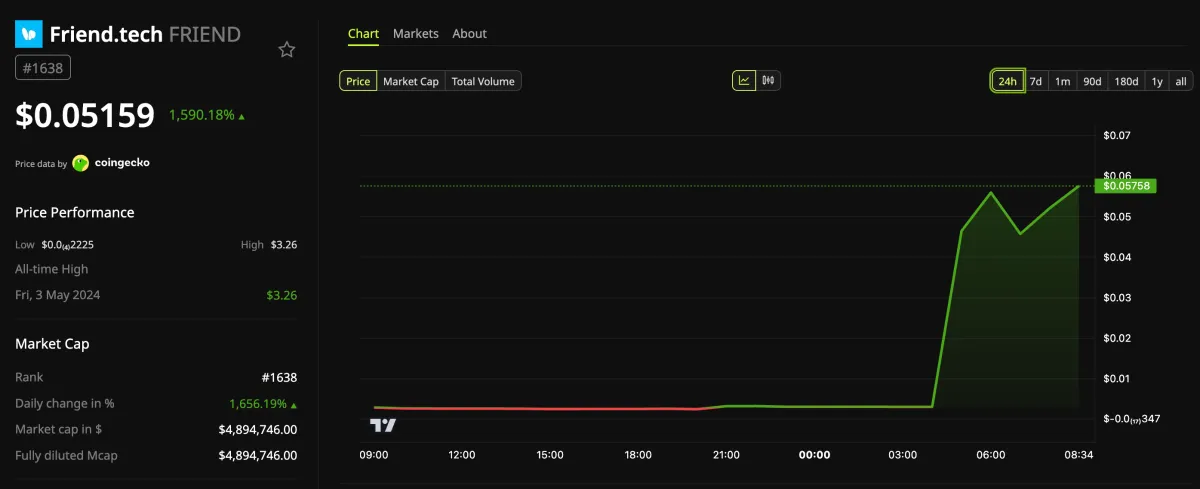Select the 90d time range
Image resolution: width=1200 pixels, height=489 pixels.
[1092, 81]
